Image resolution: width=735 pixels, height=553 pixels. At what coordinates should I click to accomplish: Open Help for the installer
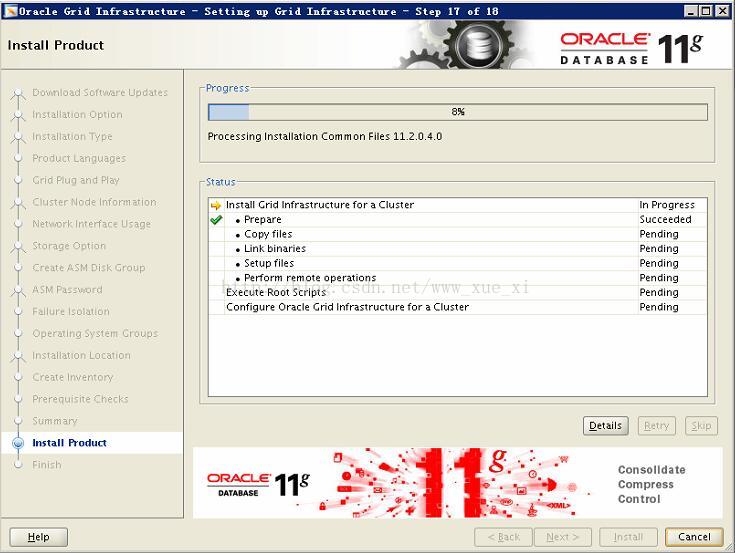[38, 537]
